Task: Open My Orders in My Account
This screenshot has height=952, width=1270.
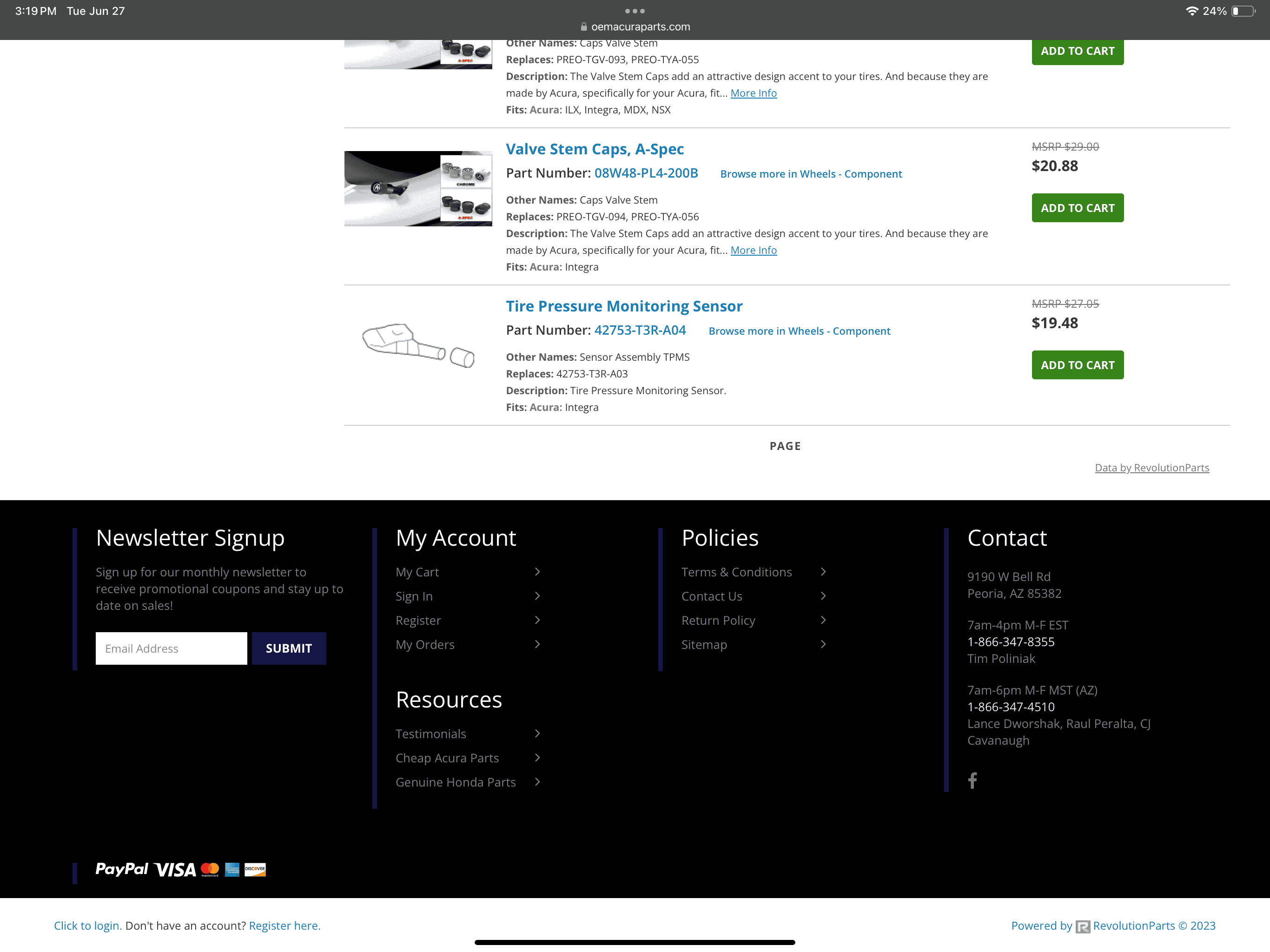Action: (425, 644)
